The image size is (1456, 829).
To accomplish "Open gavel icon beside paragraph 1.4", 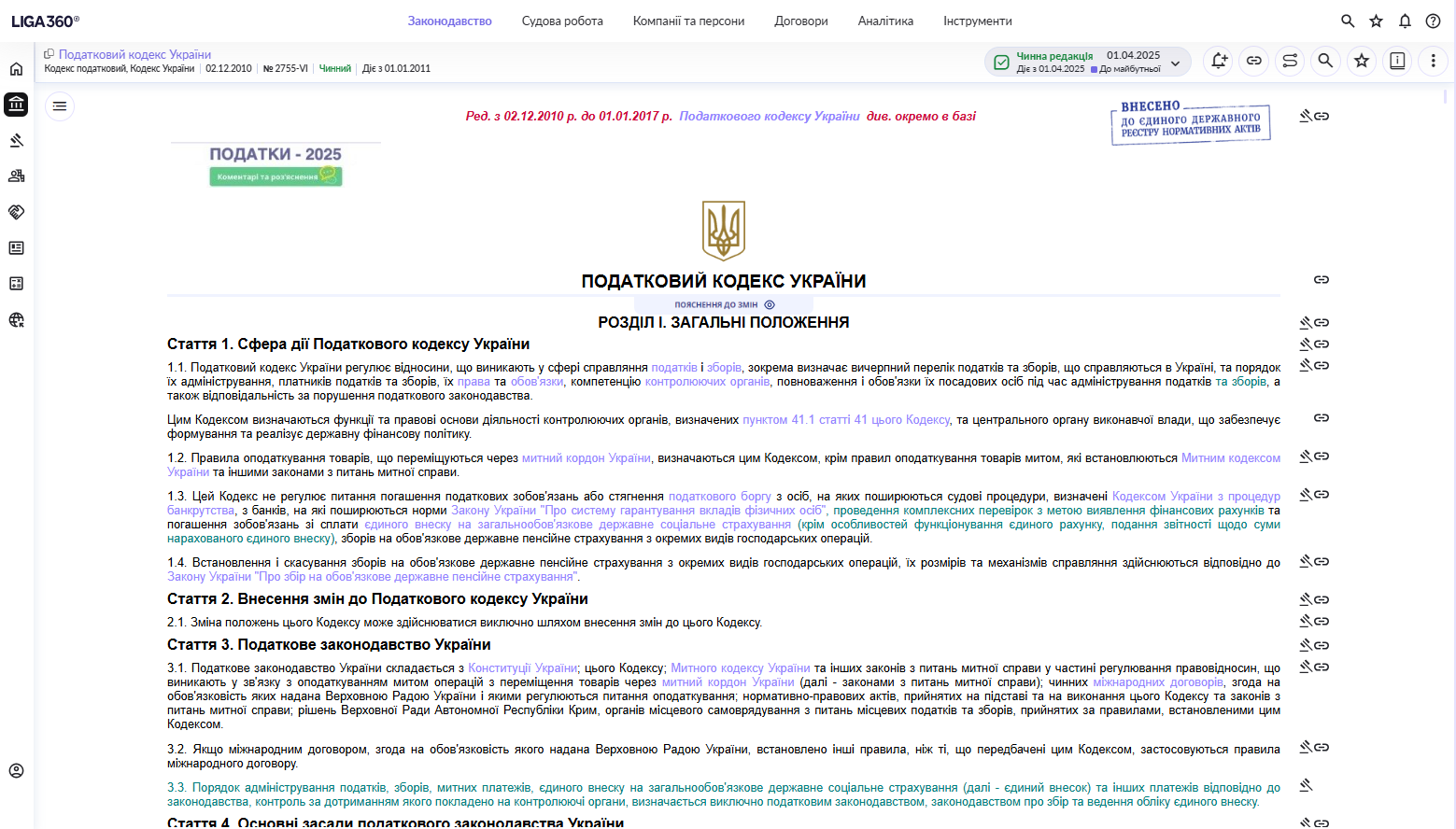I will click(1306, 561).
